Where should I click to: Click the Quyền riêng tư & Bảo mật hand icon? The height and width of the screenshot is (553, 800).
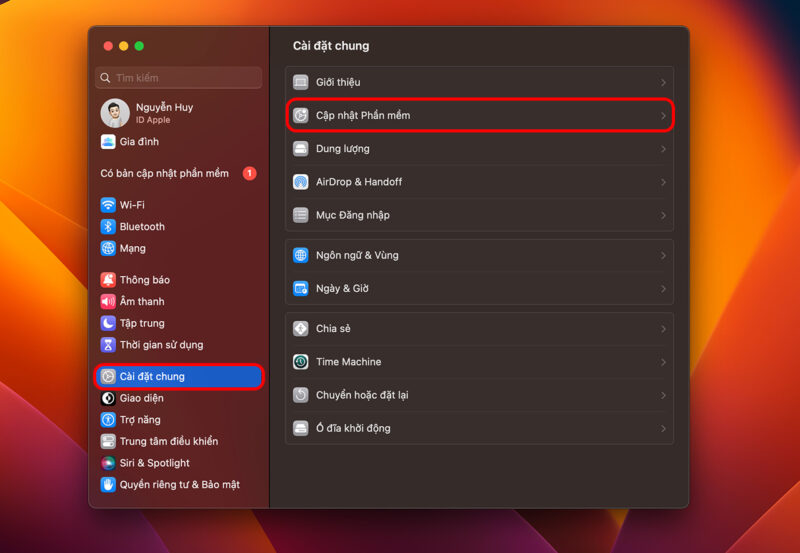pyautogui.click(x=108, y=485)
